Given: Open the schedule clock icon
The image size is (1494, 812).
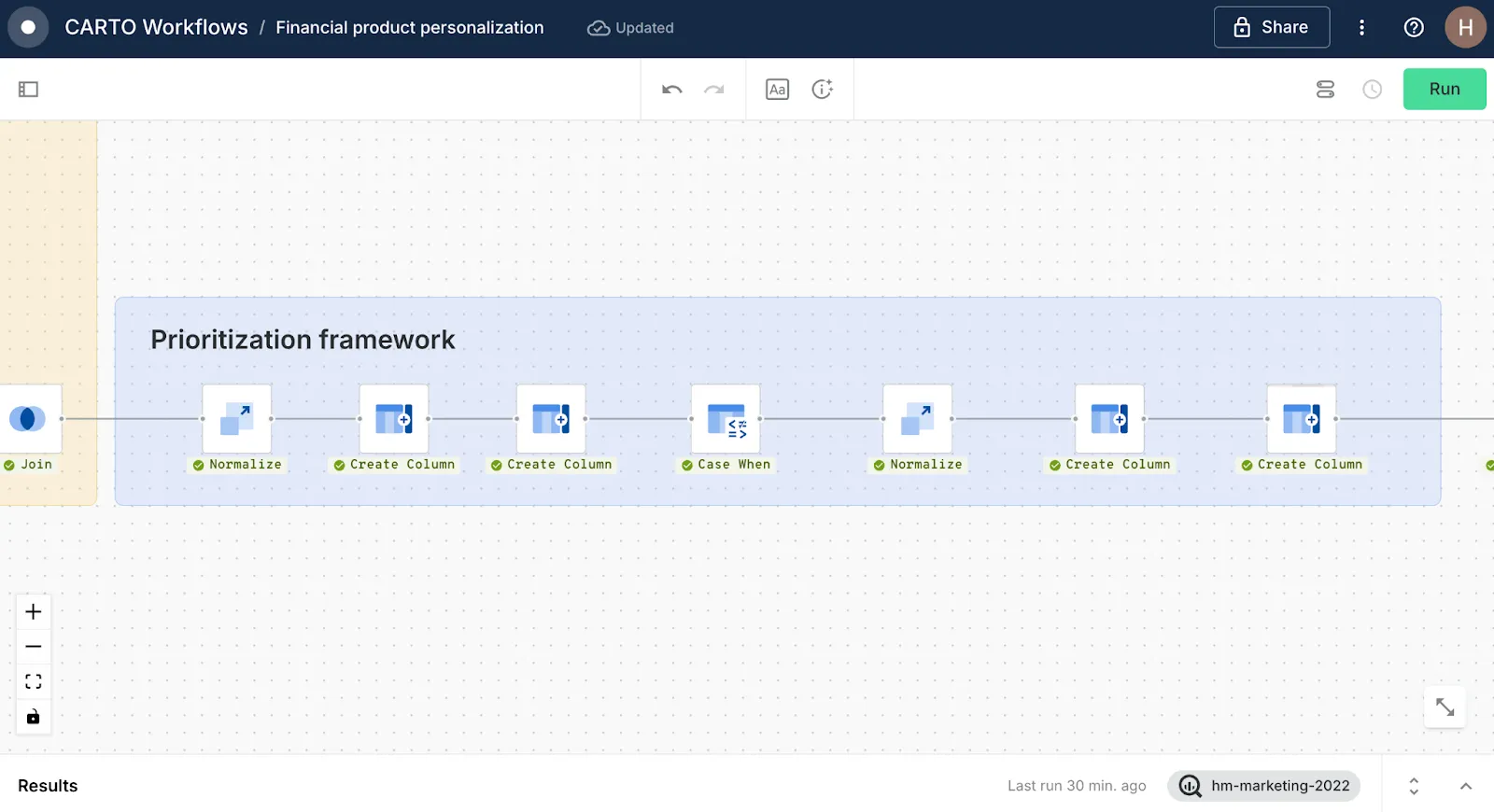Looking at the screenshot, I should click(1372, 90).
